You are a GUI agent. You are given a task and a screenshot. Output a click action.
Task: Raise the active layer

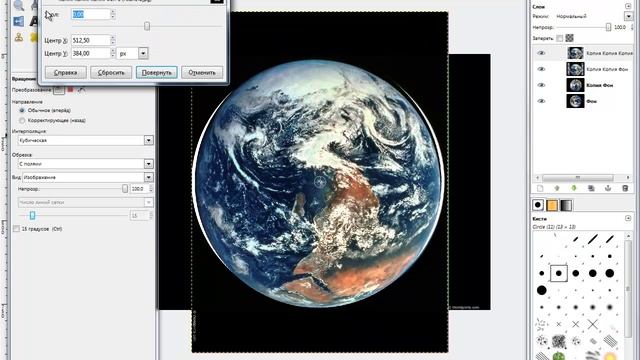click(557, 188)
